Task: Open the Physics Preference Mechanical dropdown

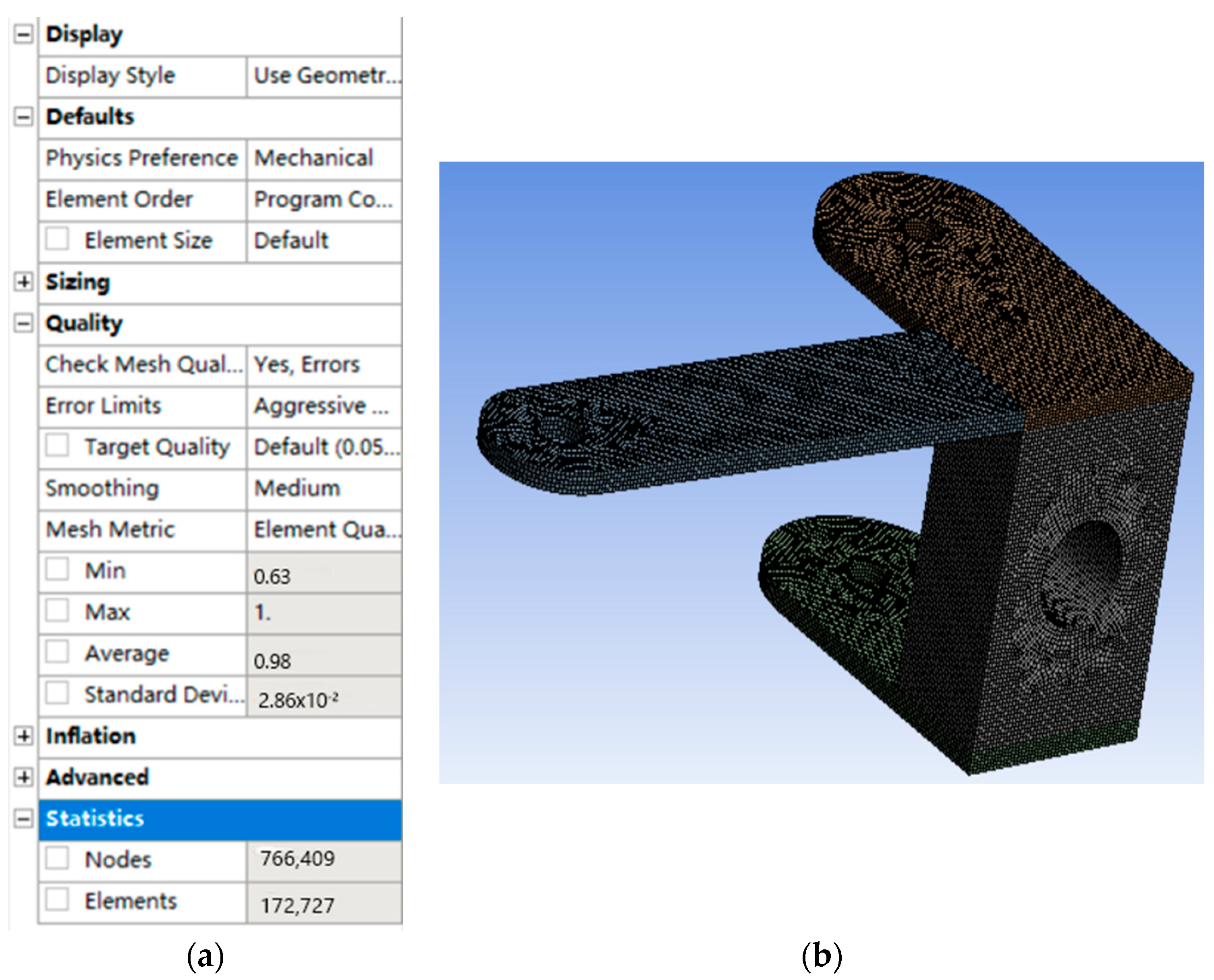Action: [x=324, y=158]
